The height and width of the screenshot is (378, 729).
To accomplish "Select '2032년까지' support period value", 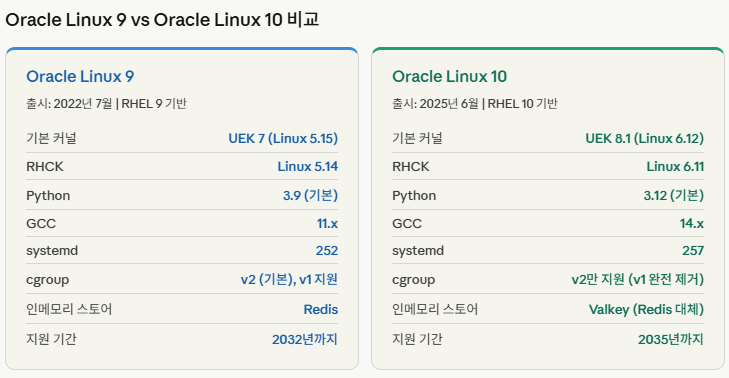I will pos(305,339).
